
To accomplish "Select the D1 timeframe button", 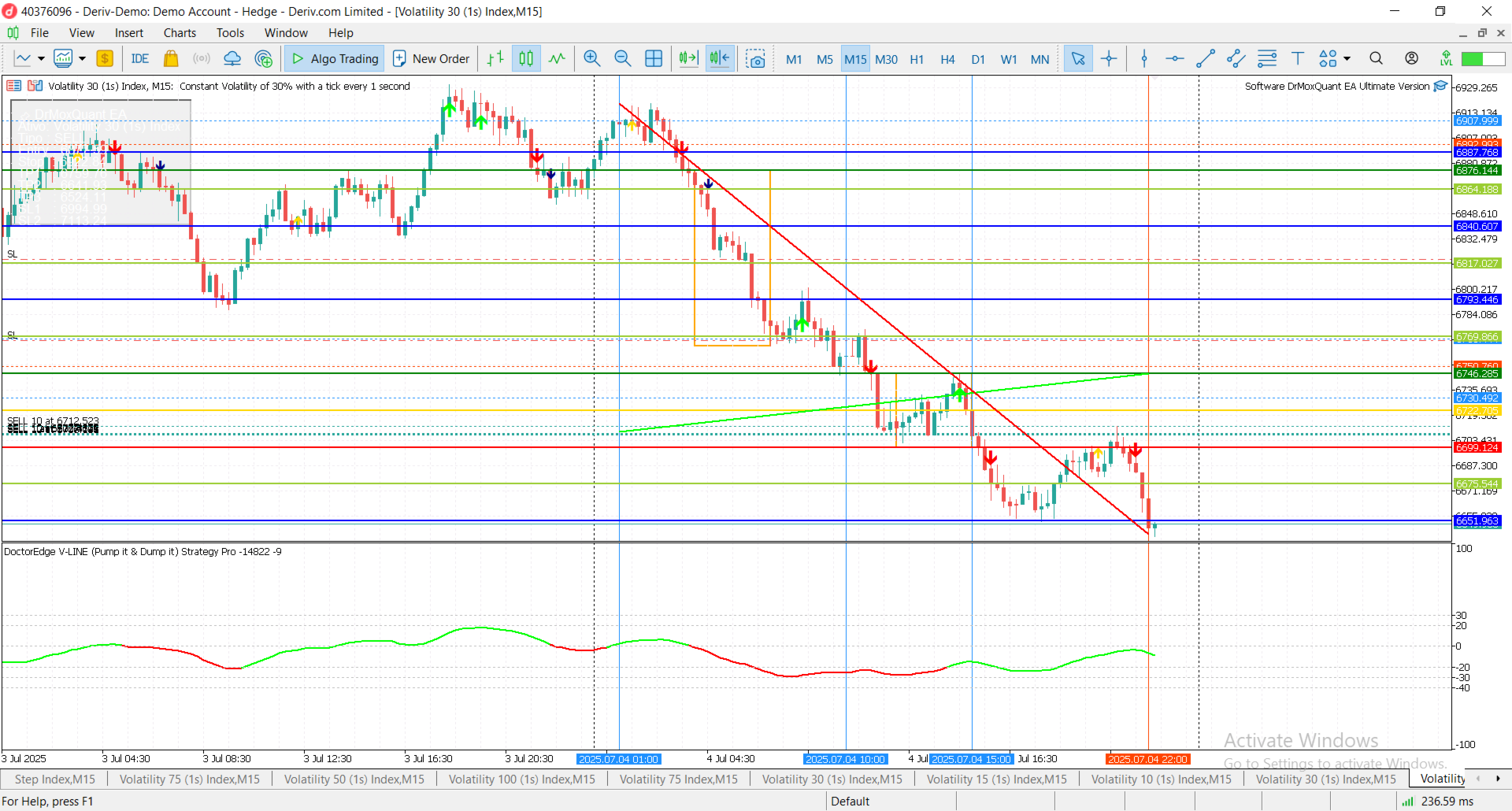I will pos(978,59).
